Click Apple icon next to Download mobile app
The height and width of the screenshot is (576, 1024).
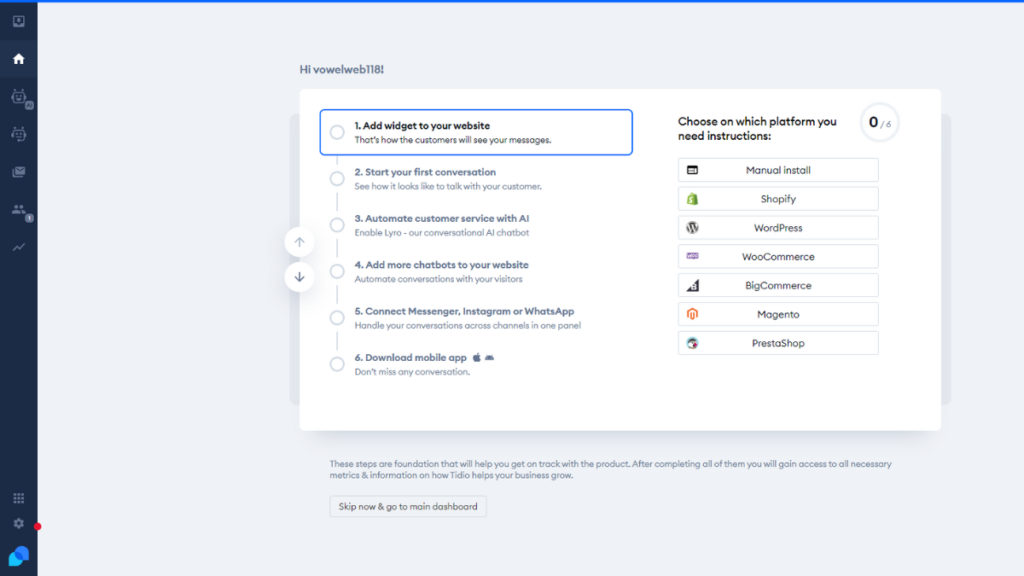(x=477, y=357)
